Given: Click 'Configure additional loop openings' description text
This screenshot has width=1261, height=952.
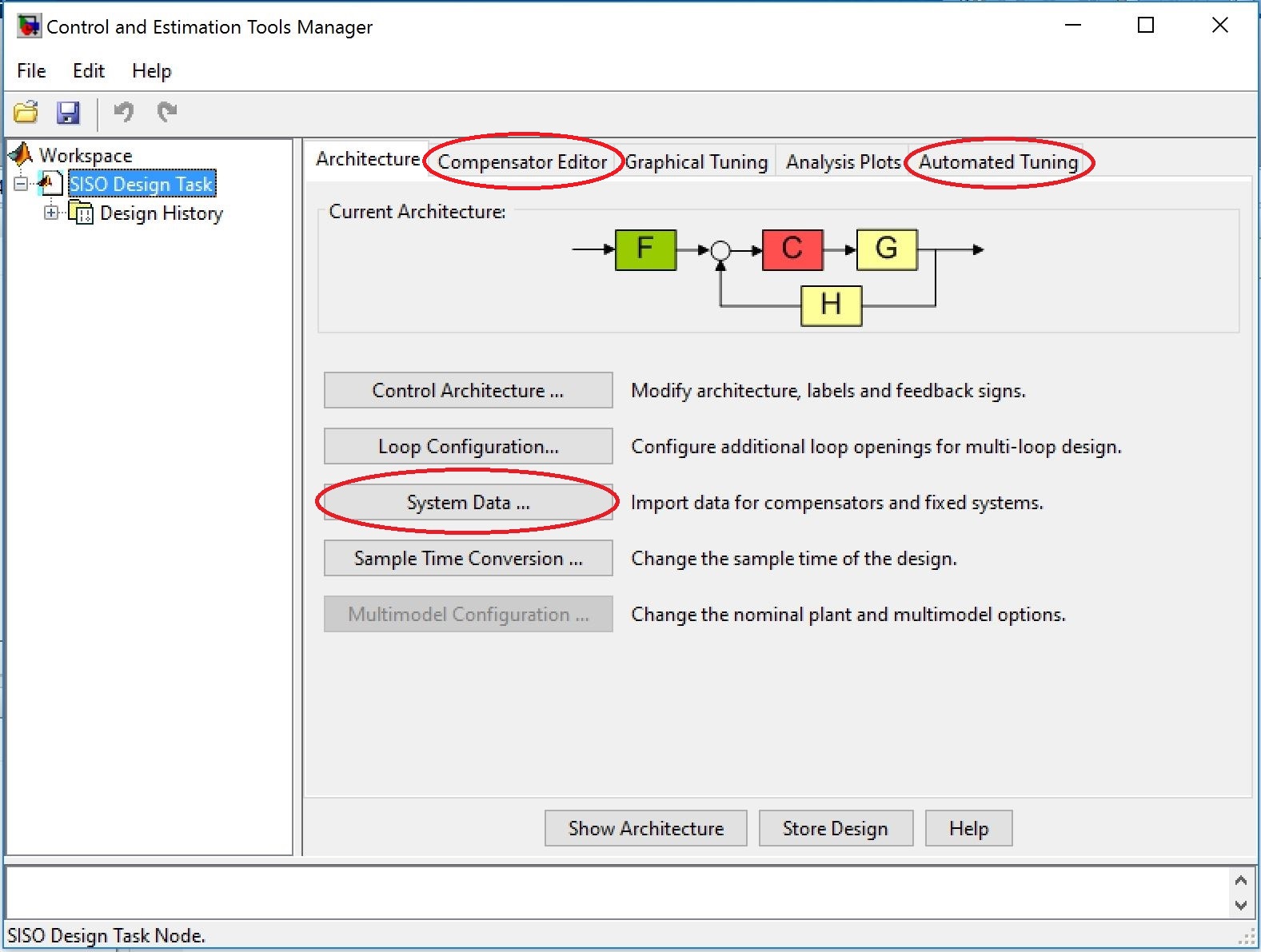Looking at the screenshot, I should click(x=876, y=447).
